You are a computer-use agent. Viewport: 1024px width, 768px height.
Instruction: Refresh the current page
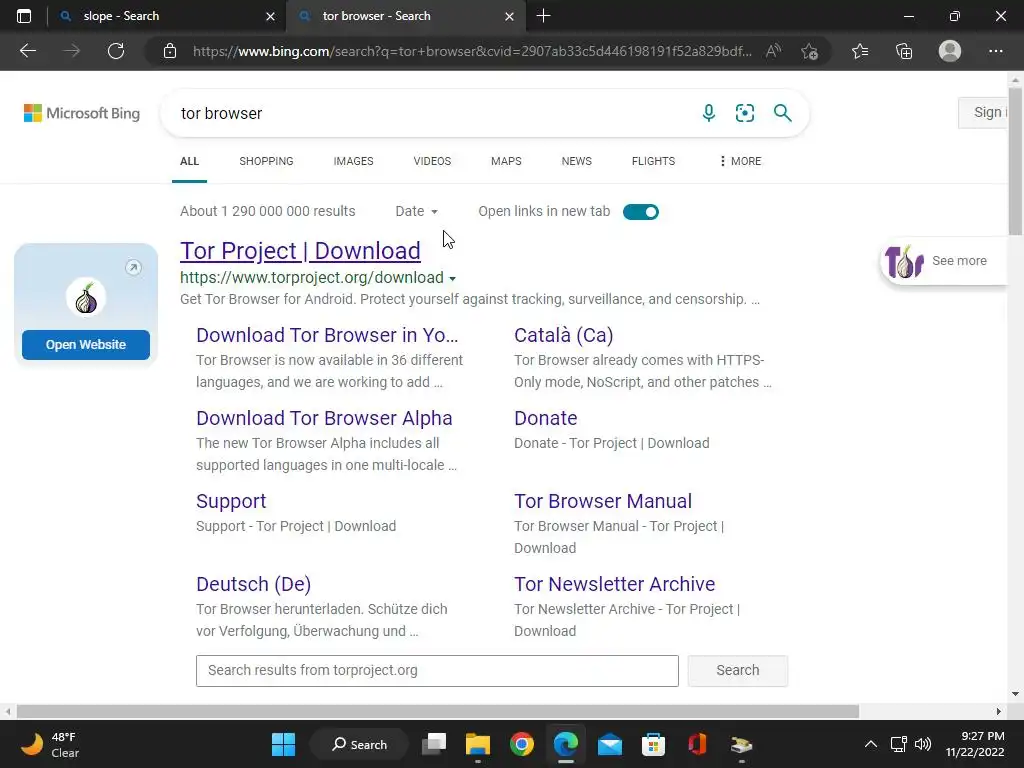(x=116, y=51)
